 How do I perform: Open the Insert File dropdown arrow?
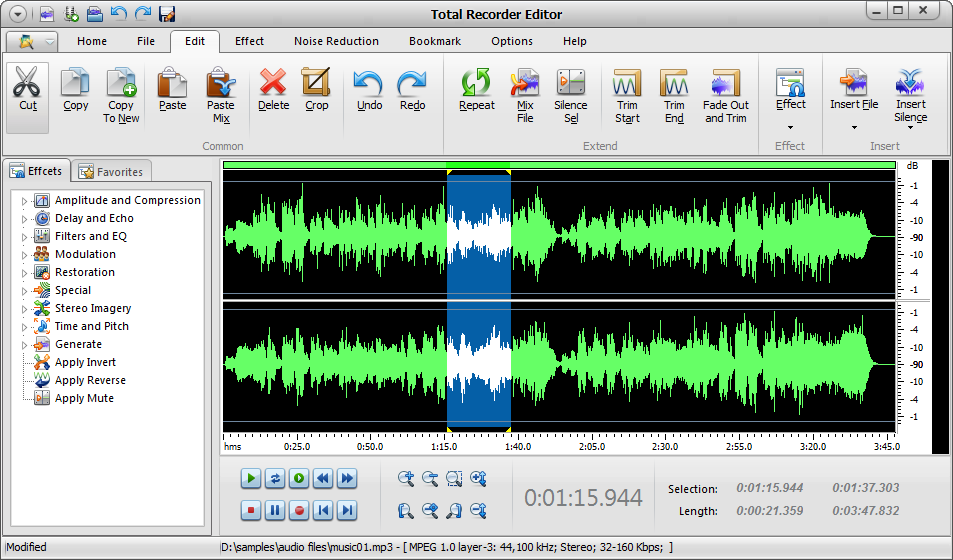854,128
